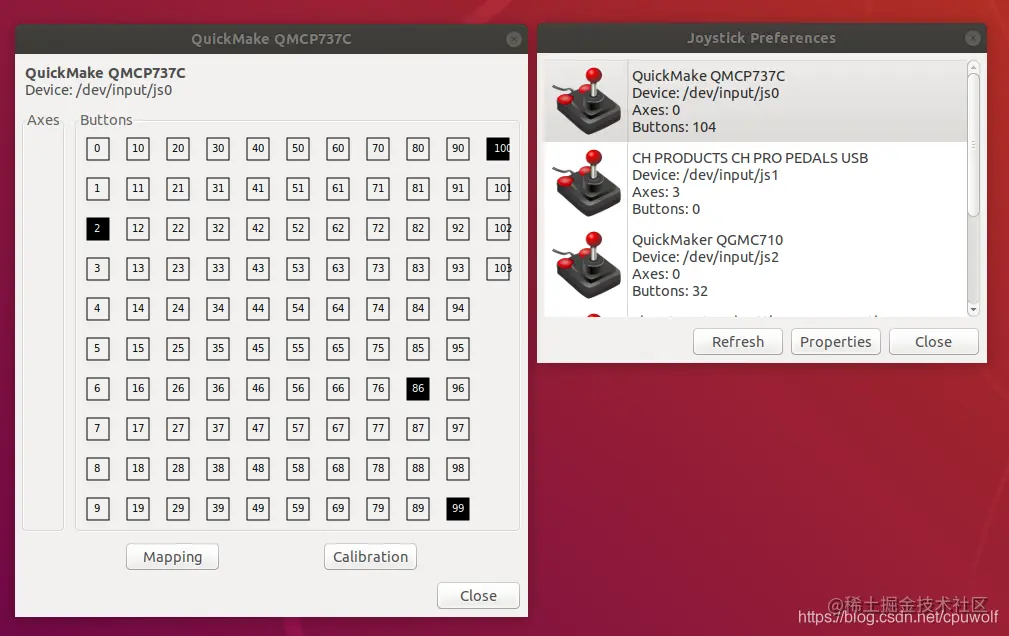1009x636 pixels.
Task: Click the CH PRODUCTS pedals joystick icon
Action: 587,183
